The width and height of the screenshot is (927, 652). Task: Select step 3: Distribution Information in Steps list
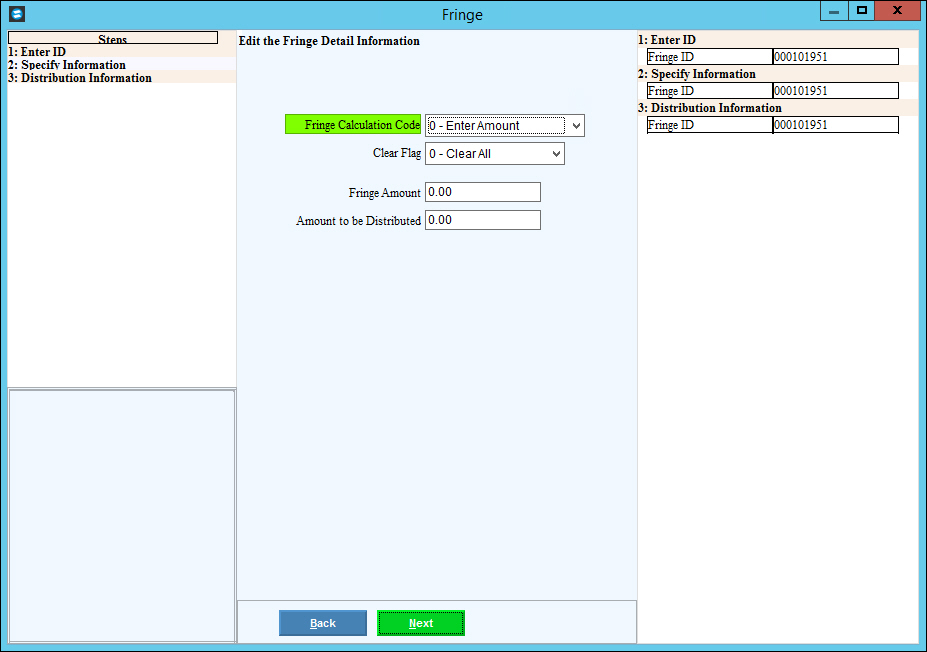point(122,77)
